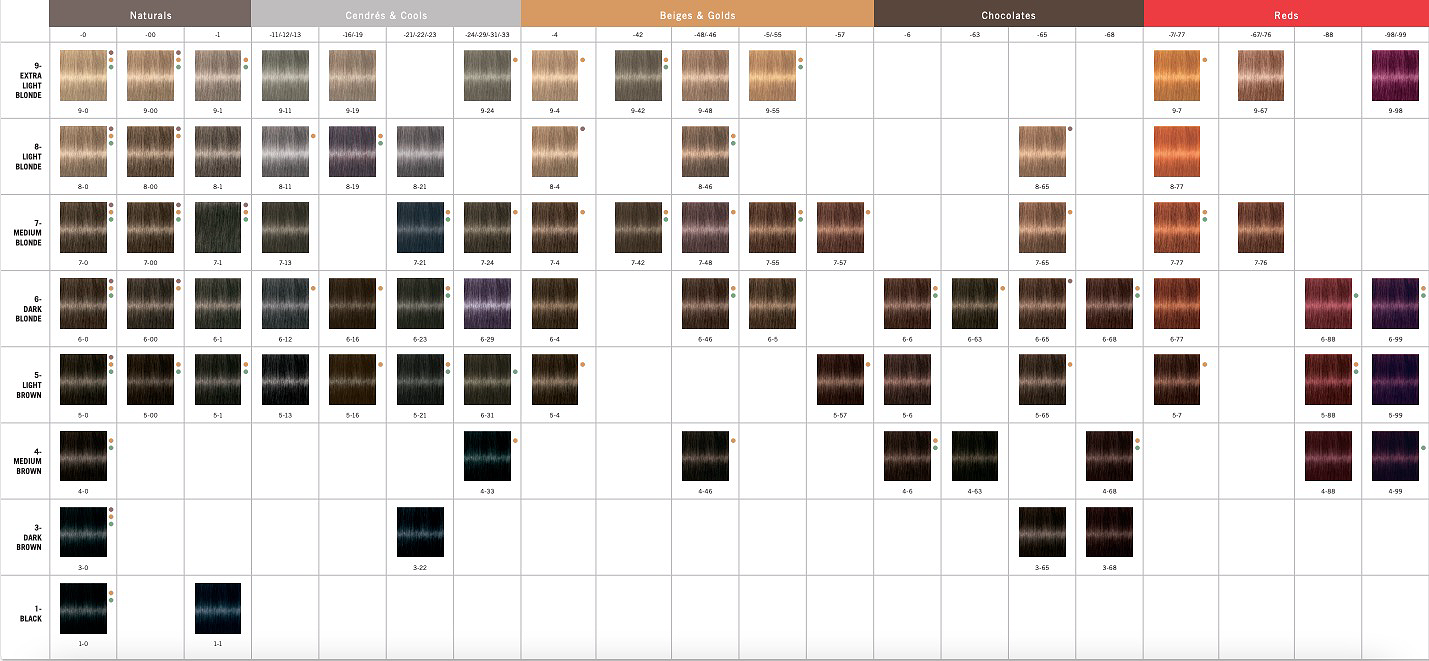1429x661 pixels.
Task: Choose the 8-65 chocolate swatch
Action: click(1042, 151)
